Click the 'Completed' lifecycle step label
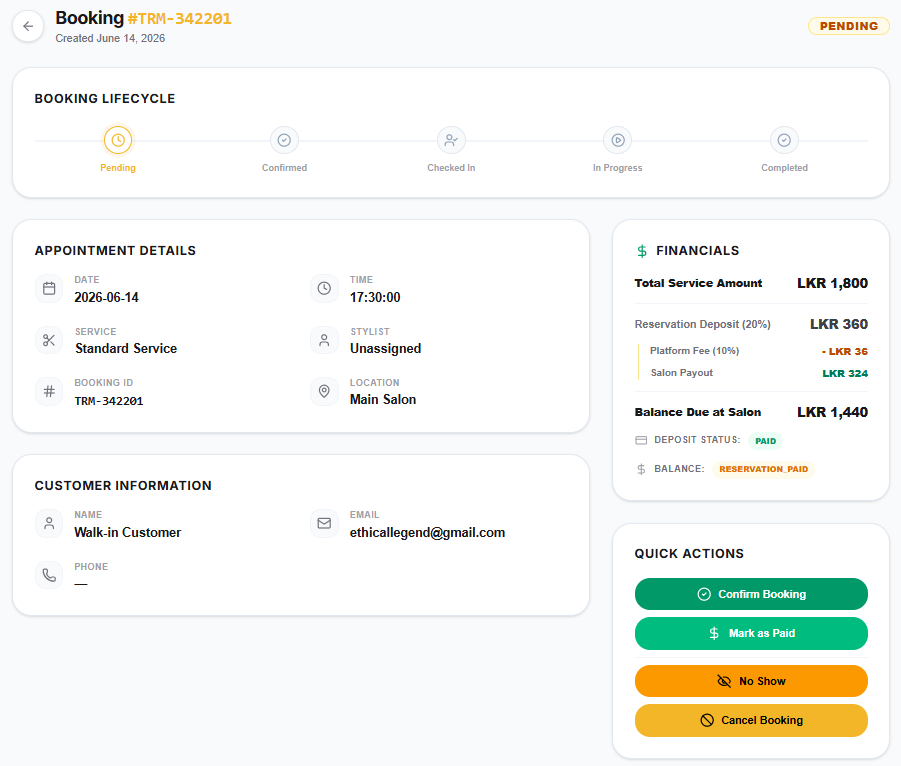The height and width of the screenshot is (766, 901). (784, 168)
